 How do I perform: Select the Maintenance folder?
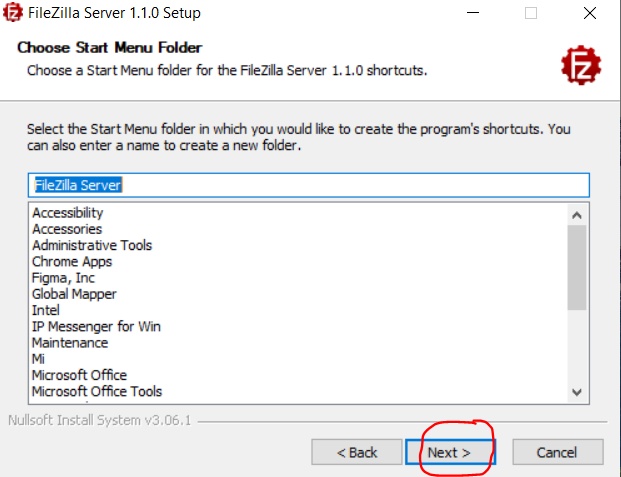click(x=70, y=343)
